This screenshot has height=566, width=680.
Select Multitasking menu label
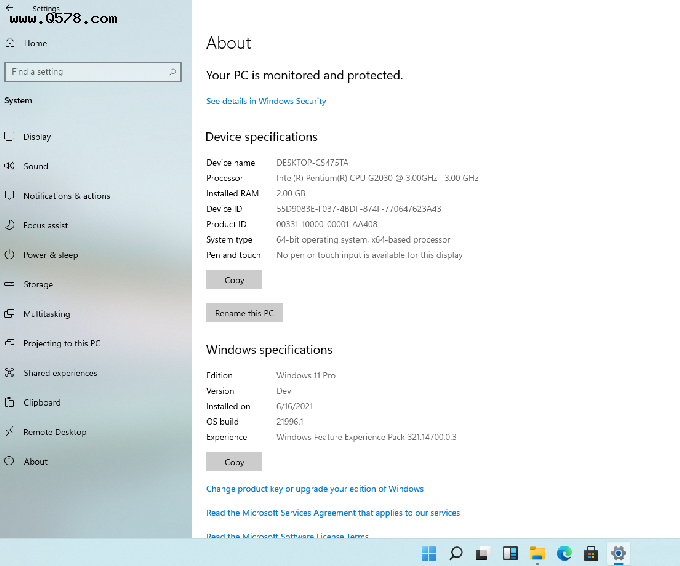(x=47, y=314)
